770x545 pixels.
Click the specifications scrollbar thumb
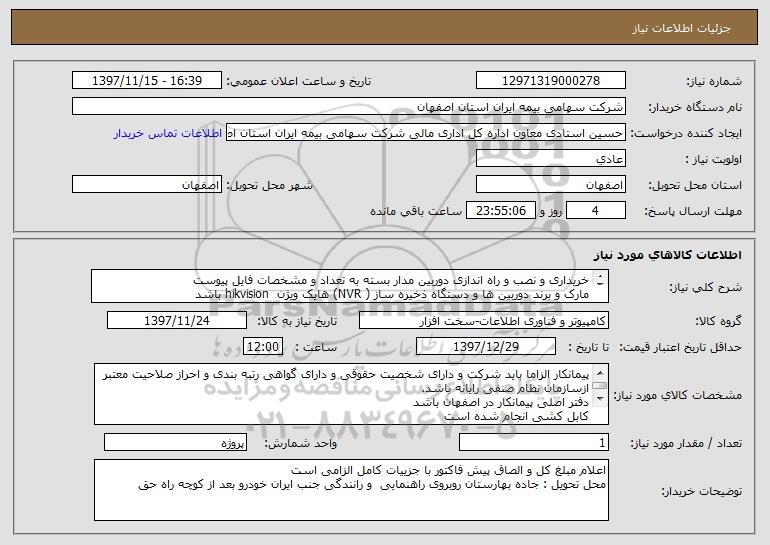click(x=600, y=386)
